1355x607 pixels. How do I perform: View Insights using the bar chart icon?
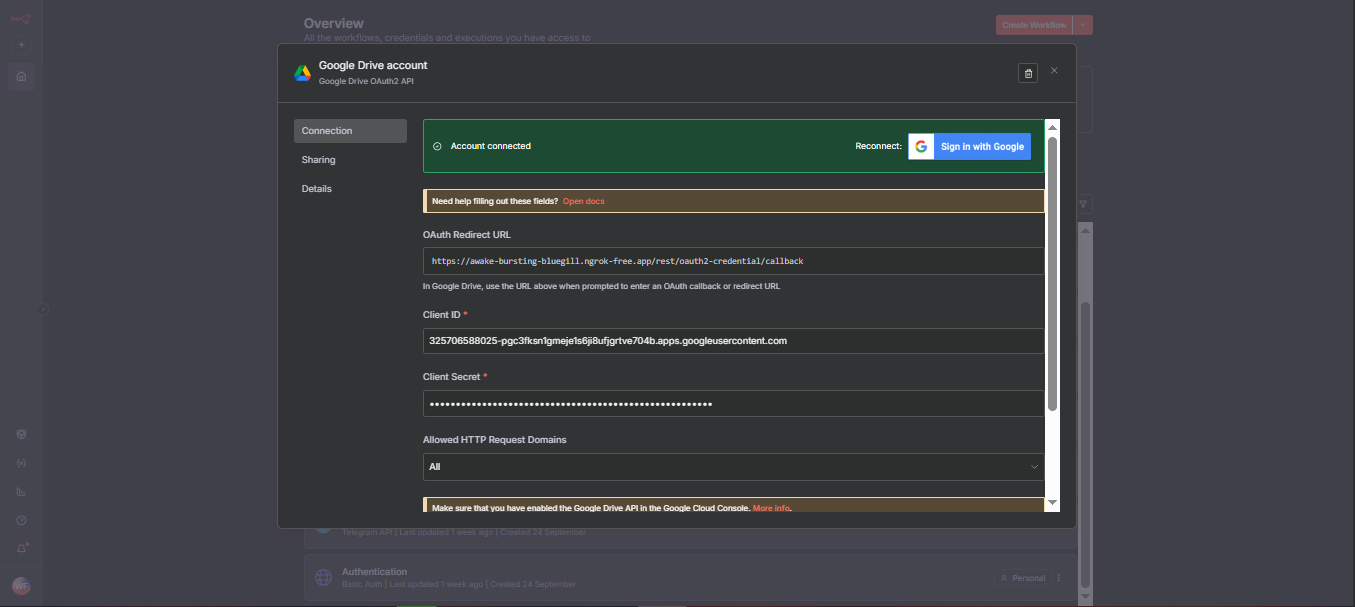[x=21, y=491]
